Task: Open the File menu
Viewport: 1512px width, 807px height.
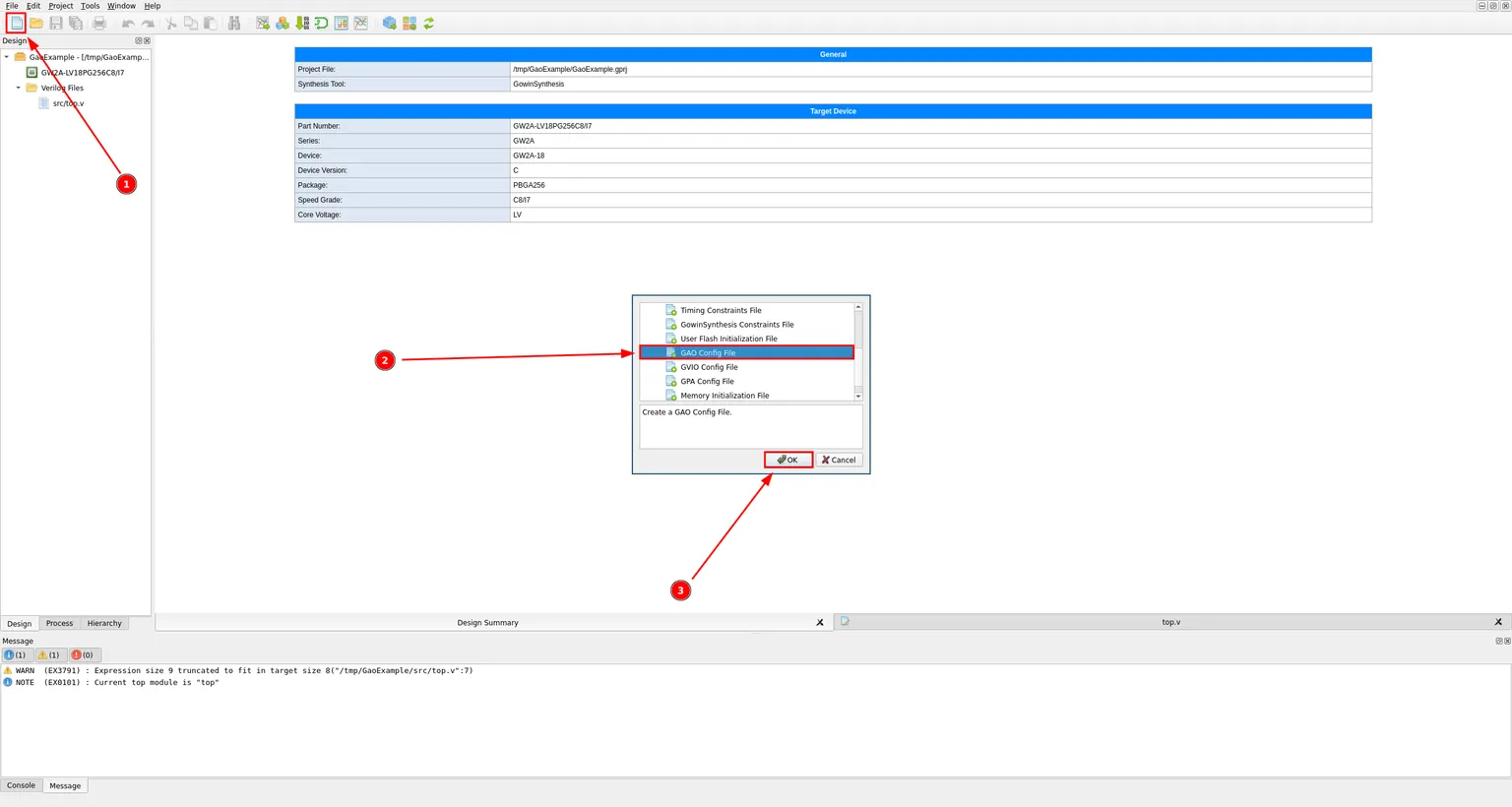Action: coord(12,6)
